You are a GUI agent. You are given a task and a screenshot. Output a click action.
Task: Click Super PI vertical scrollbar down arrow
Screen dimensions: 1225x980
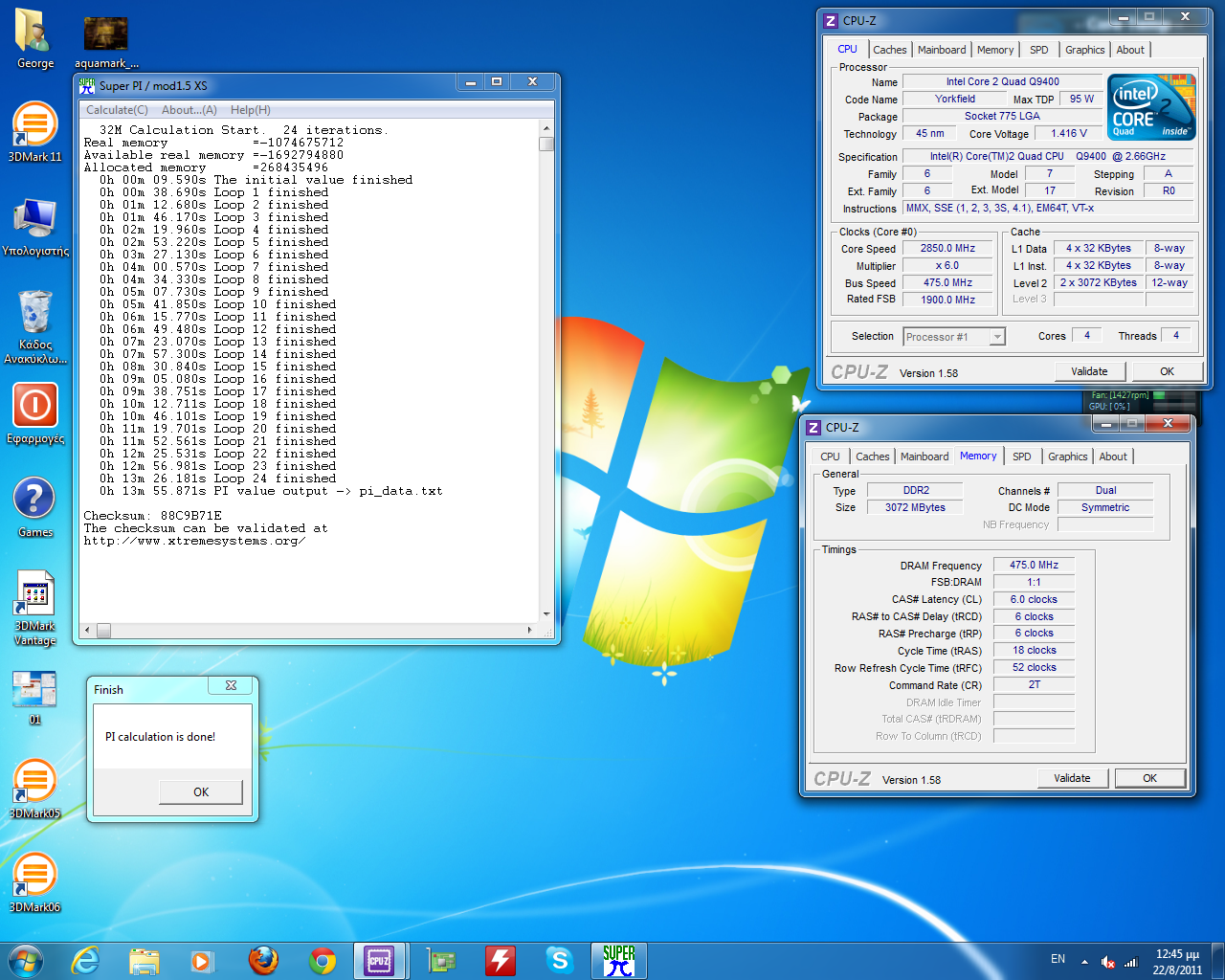click(546, 614)
